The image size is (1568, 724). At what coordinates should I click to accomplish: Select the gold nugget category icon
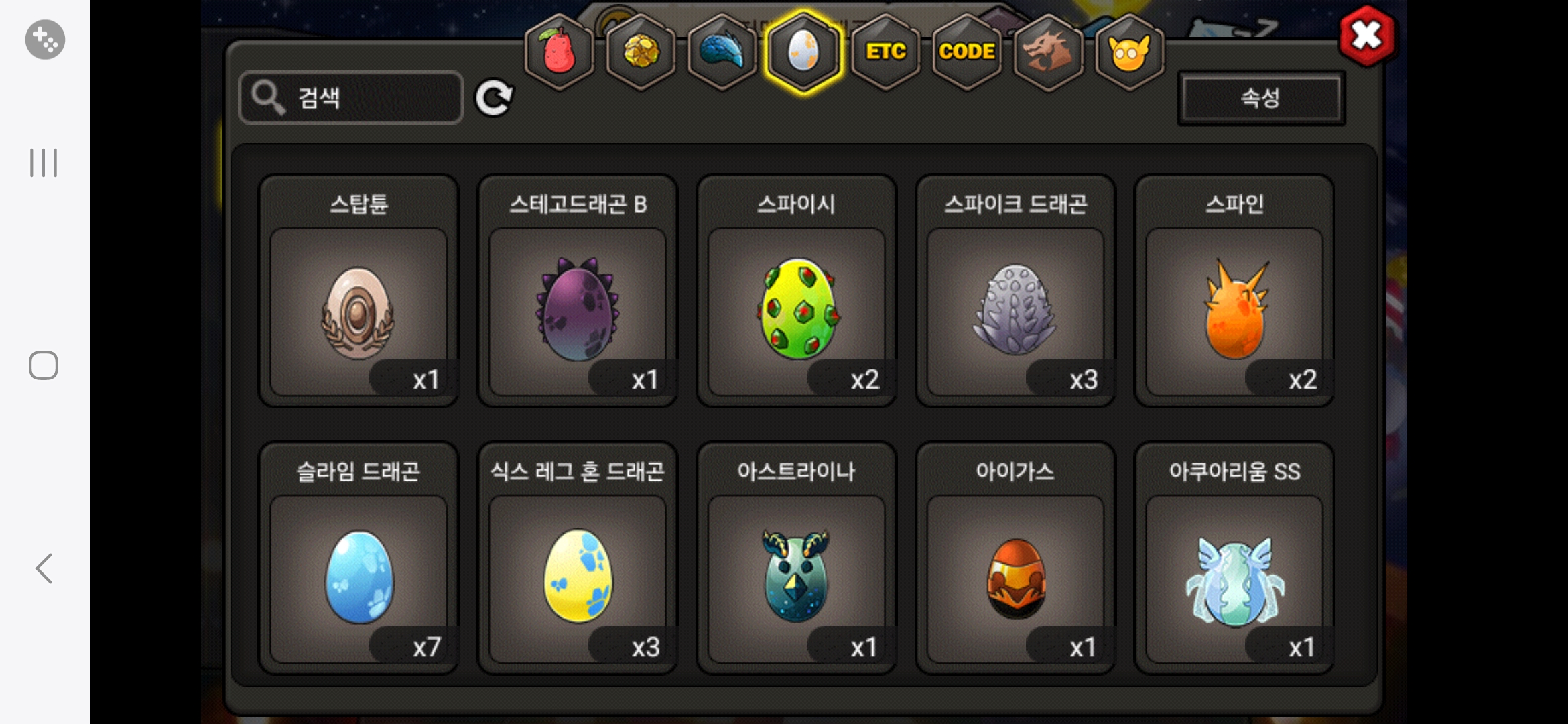click(641, 52)
